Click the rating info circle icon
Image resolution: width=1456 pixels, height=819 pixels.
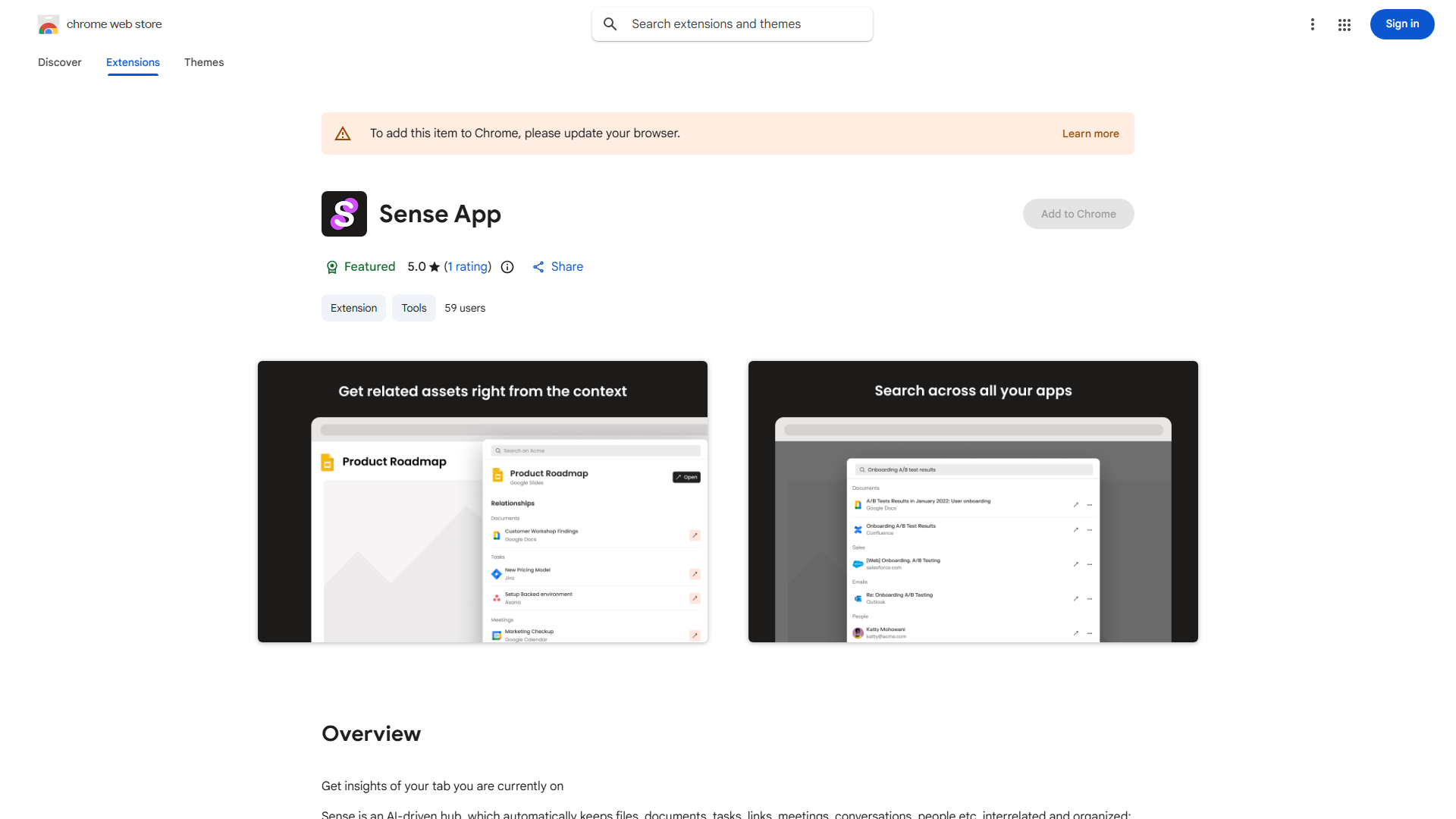pos(507,267)
